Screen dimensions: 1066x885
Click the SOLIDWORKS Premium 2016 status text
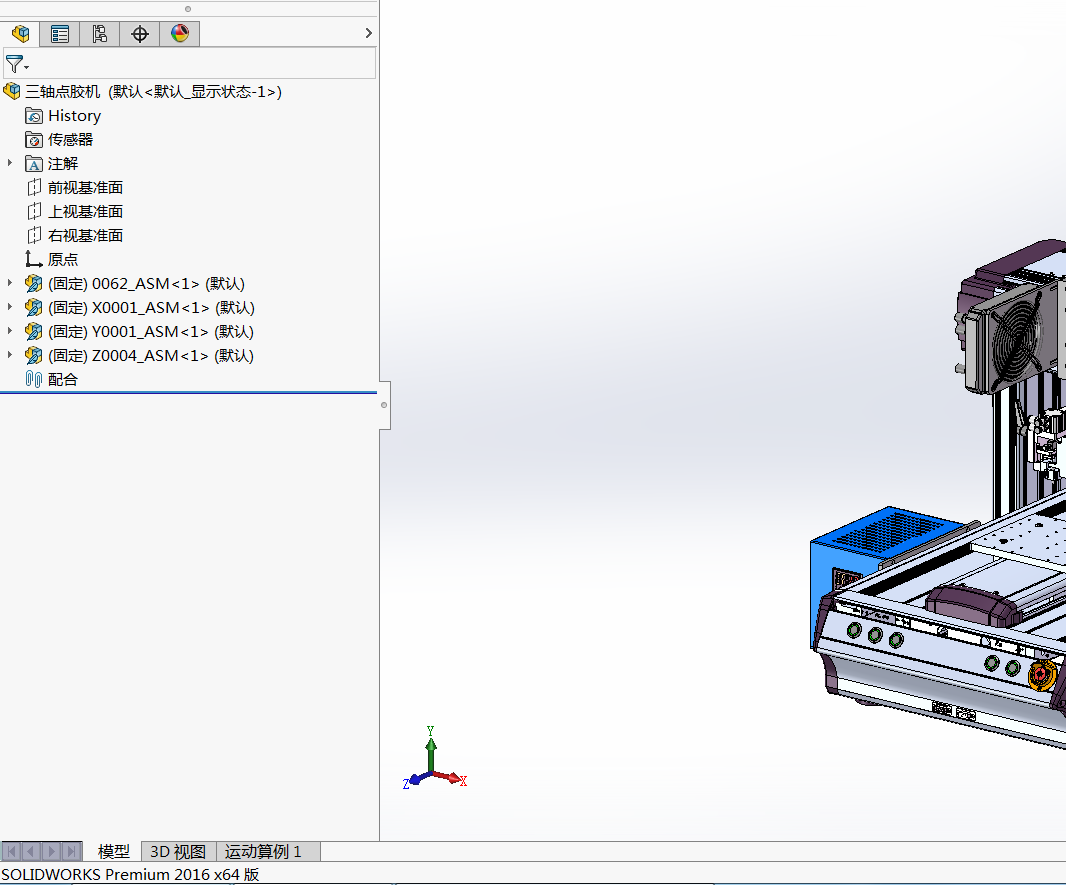(131, 874)
